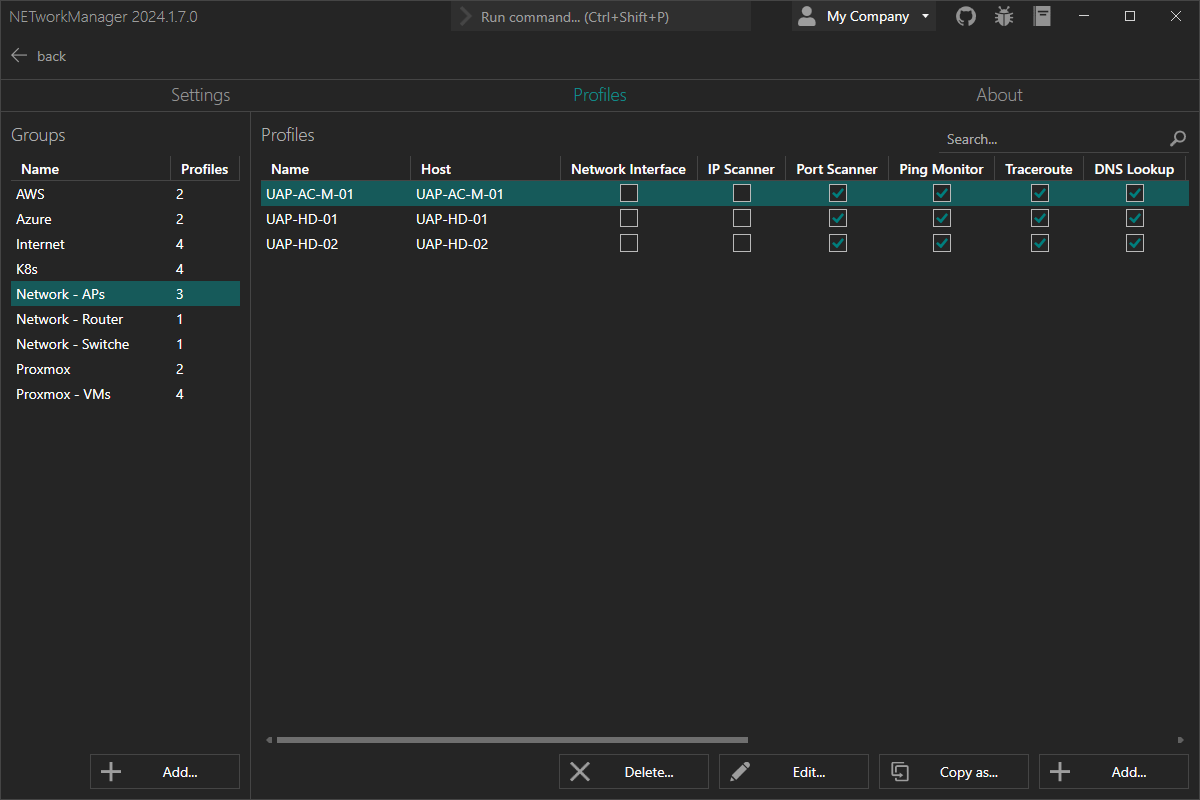Toggle IP Scanner checkbox for UAP-AC-M-01

click(x=741, y=193)
